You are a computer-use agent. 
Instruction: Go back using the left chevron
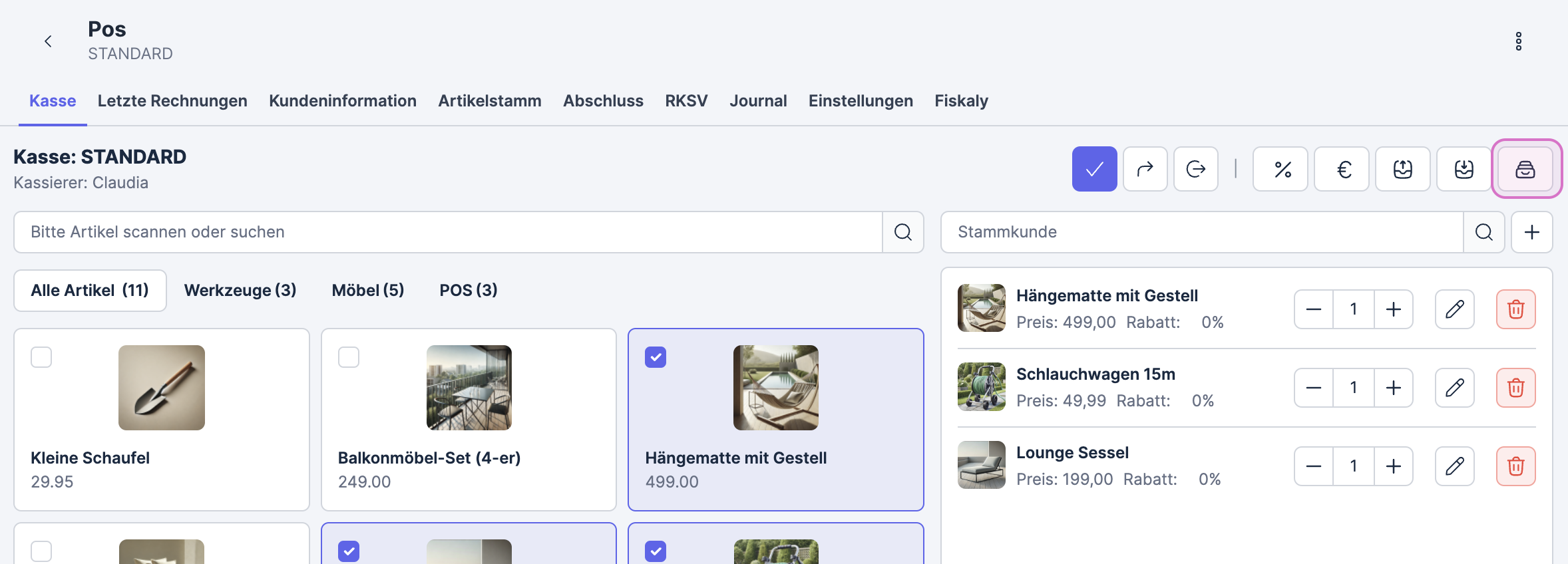point(48,41)
